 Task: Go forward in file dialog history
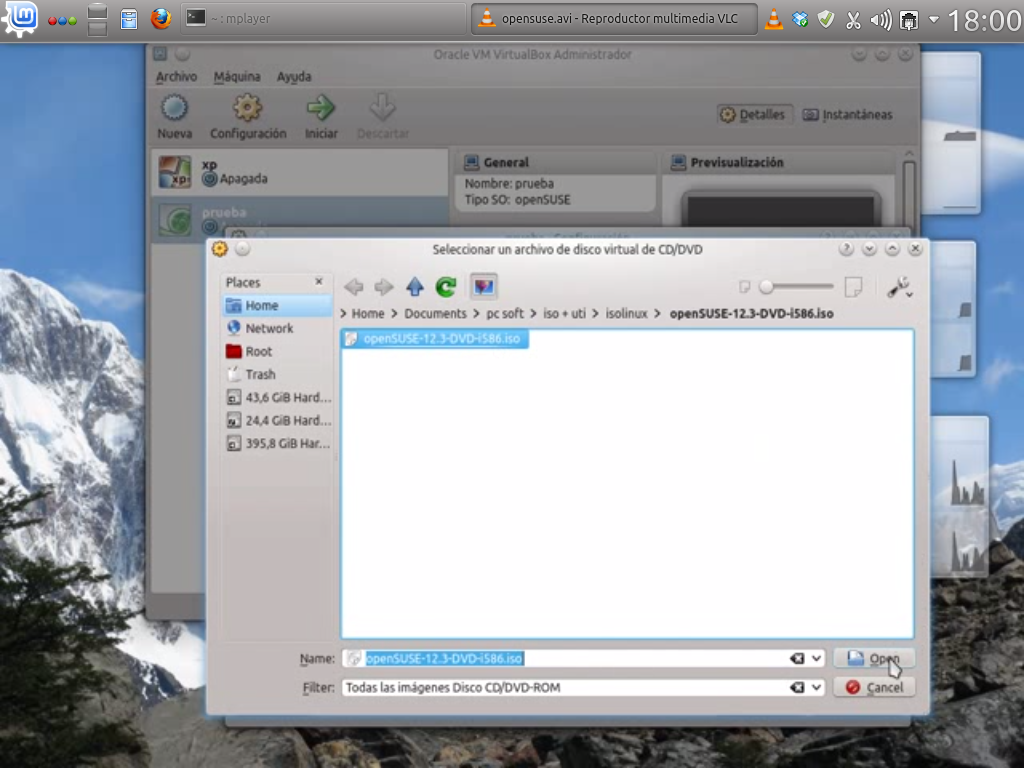tap(383, 287)
